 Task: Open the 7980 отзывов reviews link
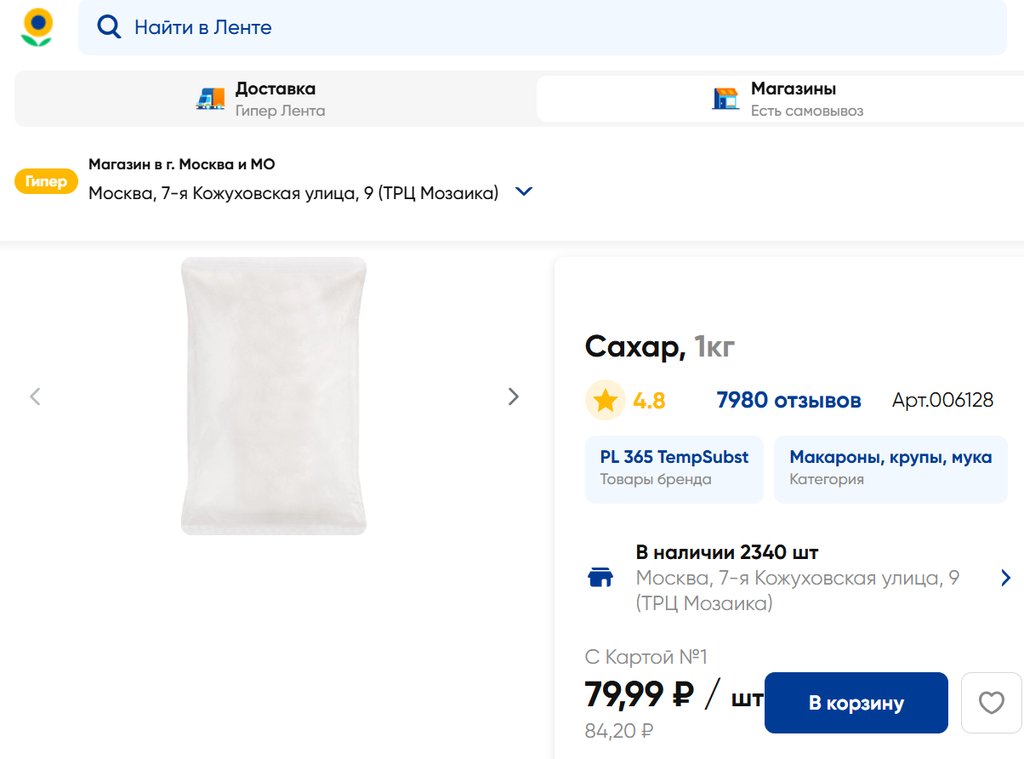click(x=788, y=401)
